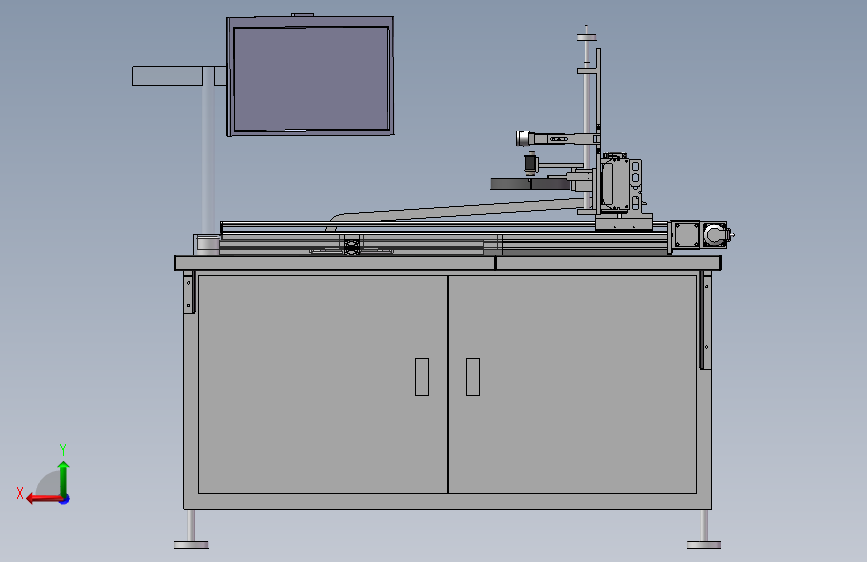Image resolution: width=867 pixels, height=562 pixels.
Task: Select the motor at the right rail end
Action: 717,235
